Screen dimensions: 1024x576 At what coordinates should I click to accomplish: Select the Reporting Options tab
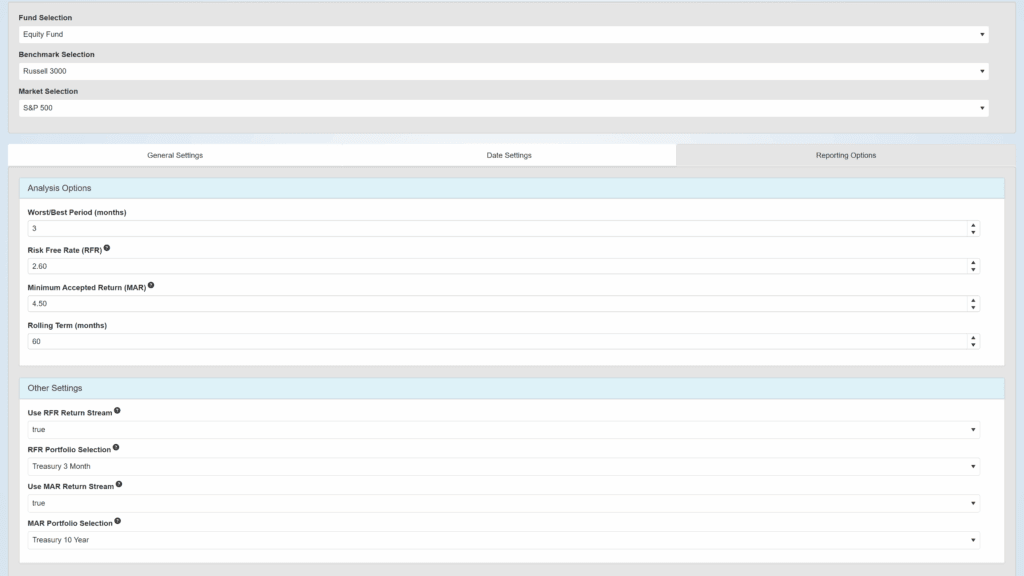[846, 155]
